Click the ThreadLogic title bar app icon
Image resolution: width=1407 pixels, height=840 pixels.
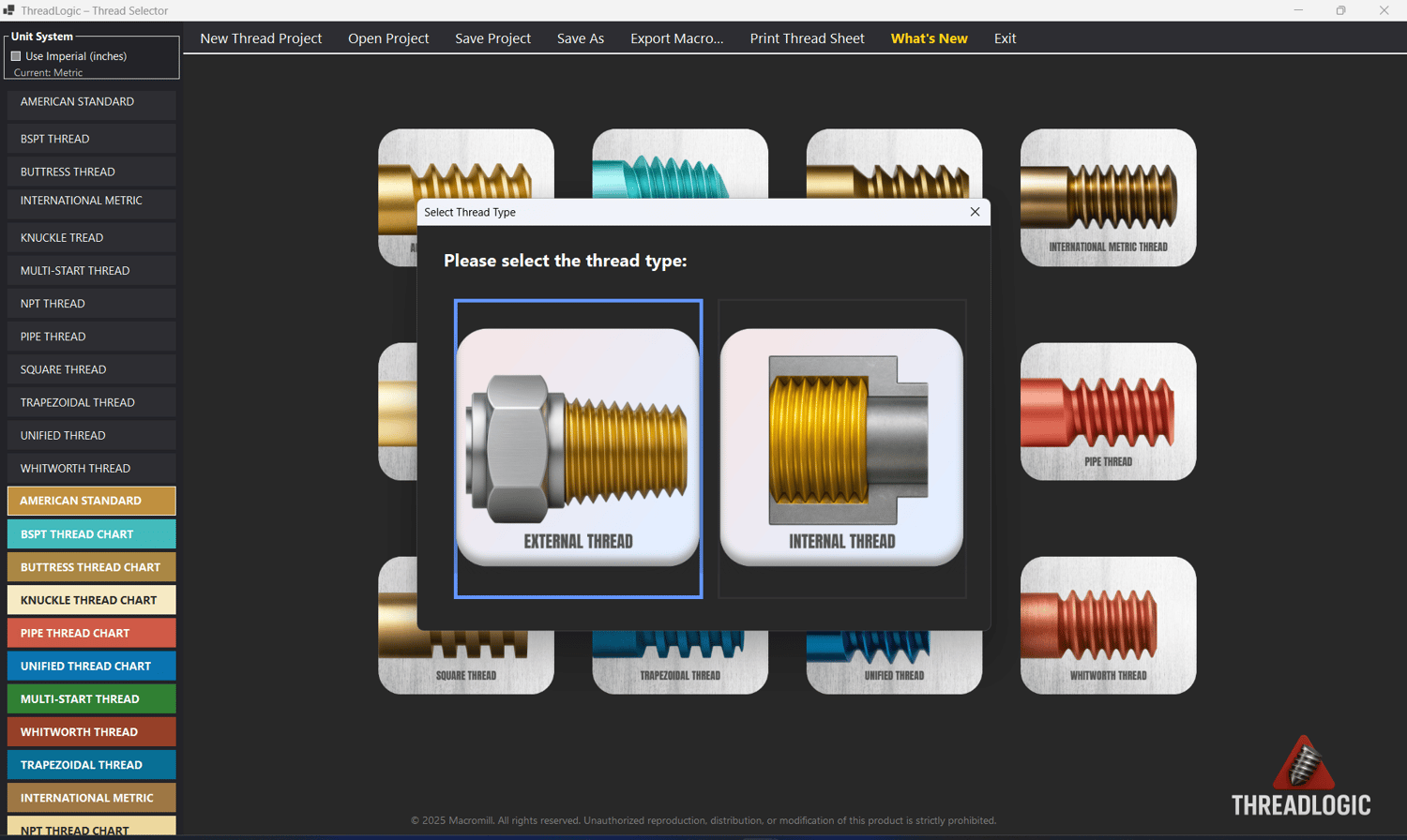coord(9,10)
